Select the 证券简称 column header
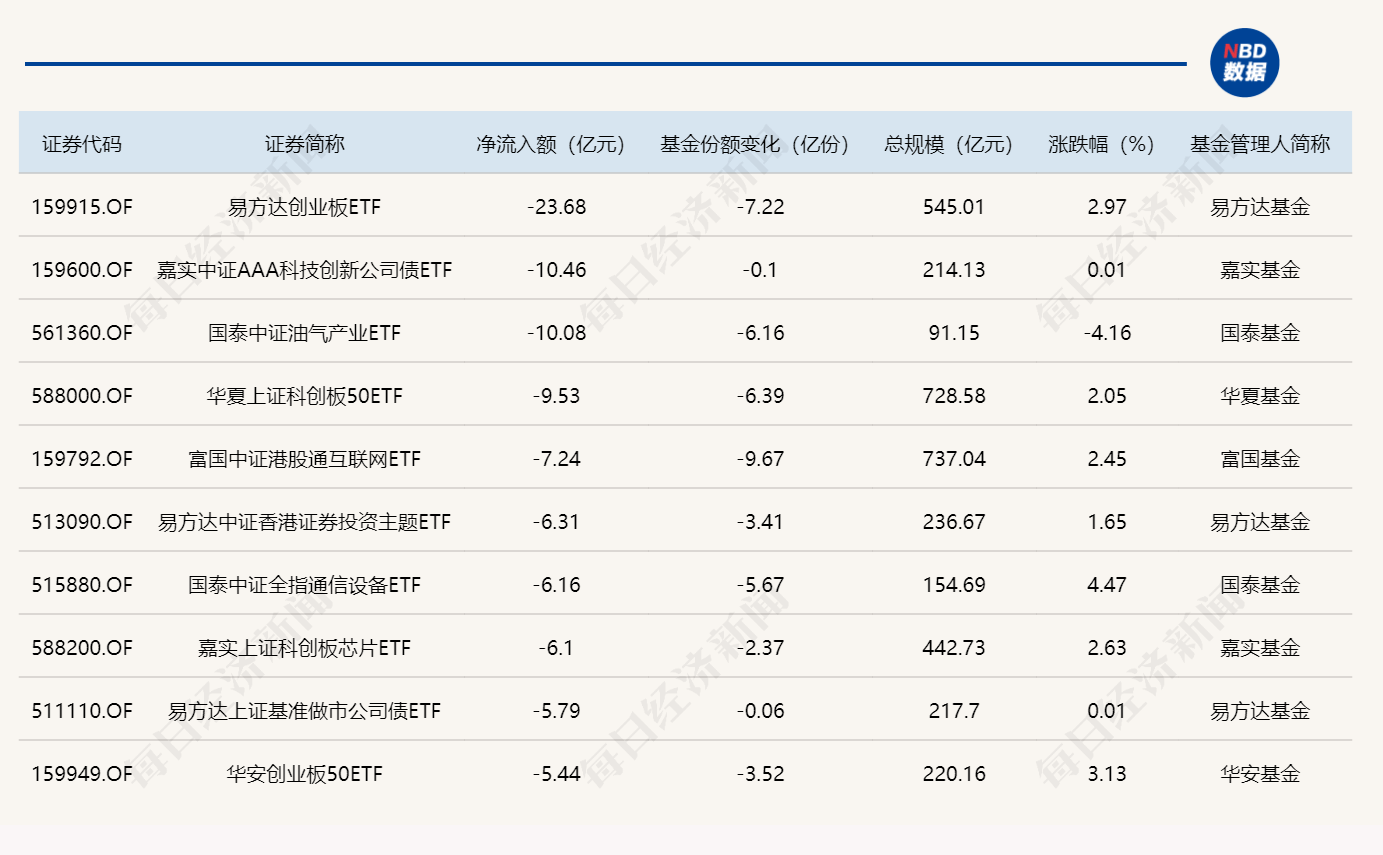 point(304,144)
